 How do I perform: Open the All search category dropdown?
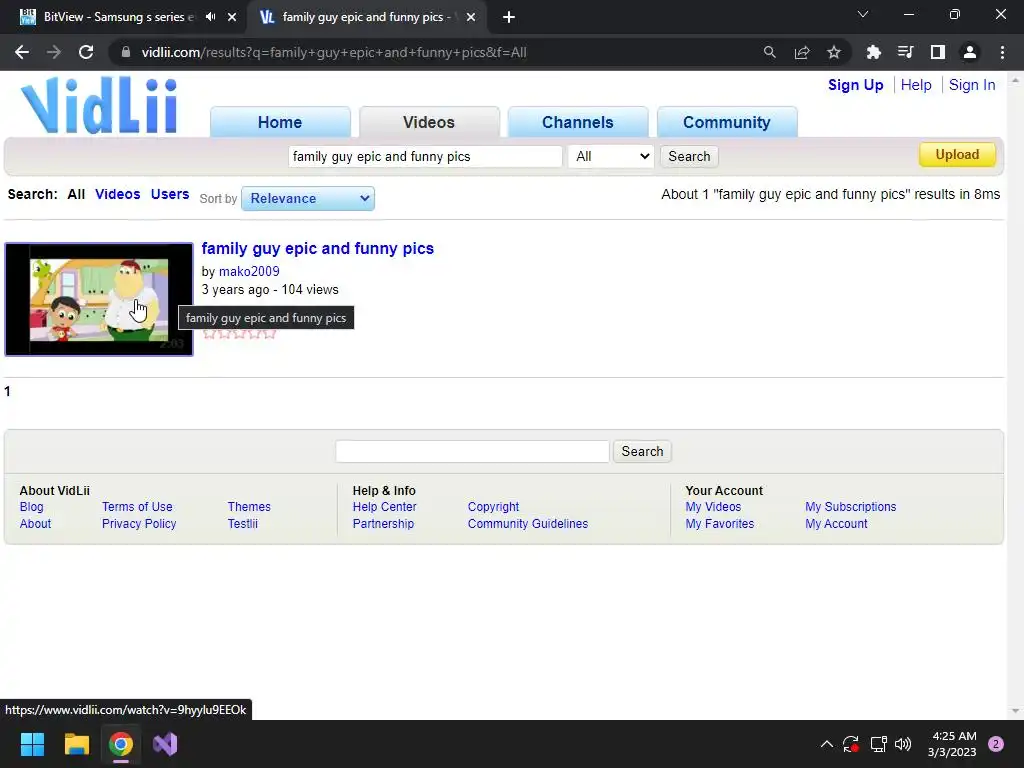(611, 157)
